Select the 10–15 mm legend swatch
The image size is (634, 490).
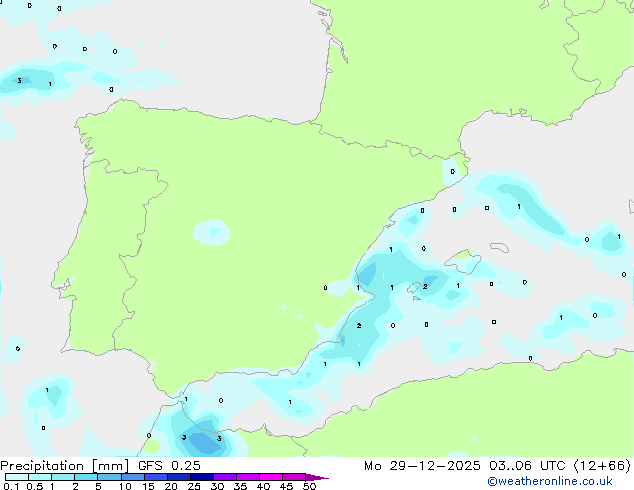pyautogui.click(x=133, y=477)
